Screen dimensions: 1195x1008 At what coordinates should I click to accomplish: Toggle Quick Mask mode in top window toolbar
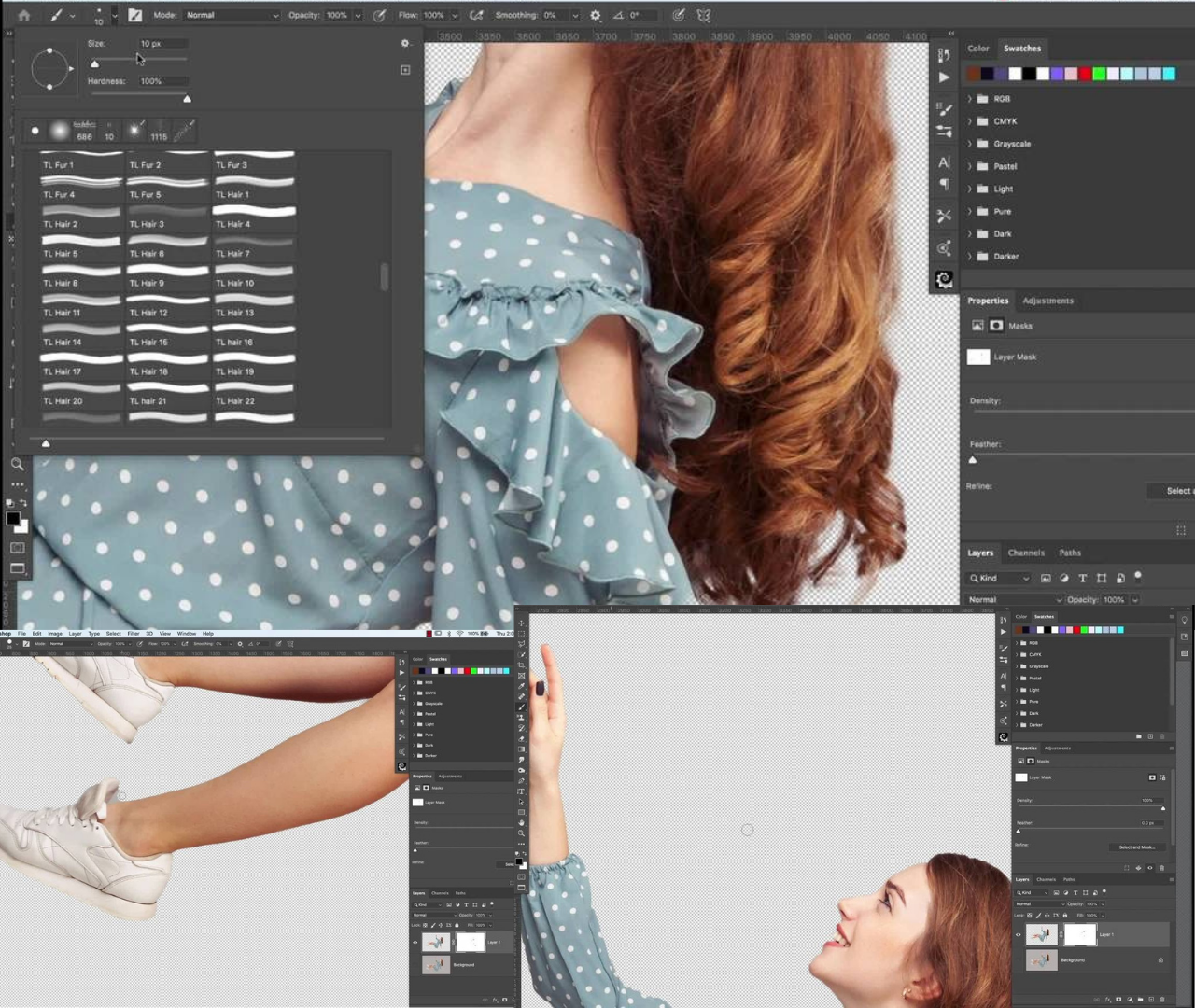[17, 548]
